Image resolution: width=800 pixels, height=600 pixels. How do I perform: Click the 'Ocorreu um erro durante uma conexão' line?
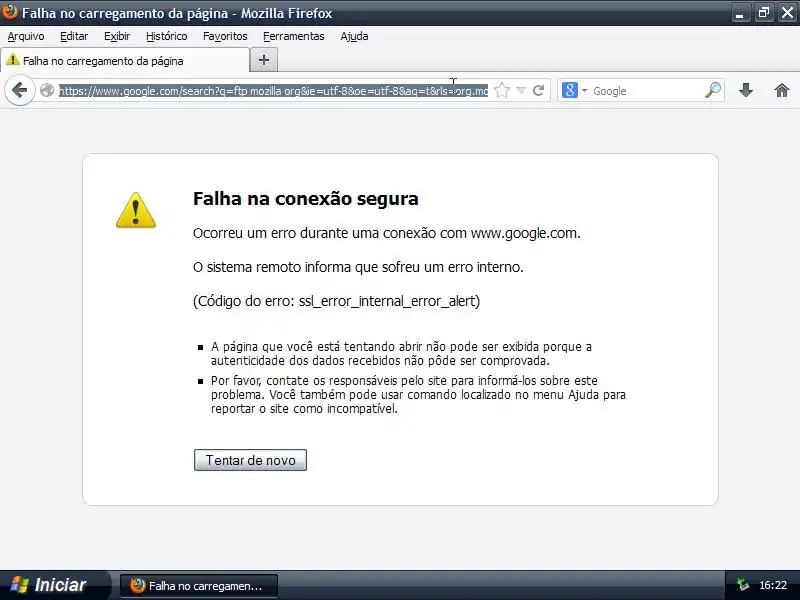point(387,233)
